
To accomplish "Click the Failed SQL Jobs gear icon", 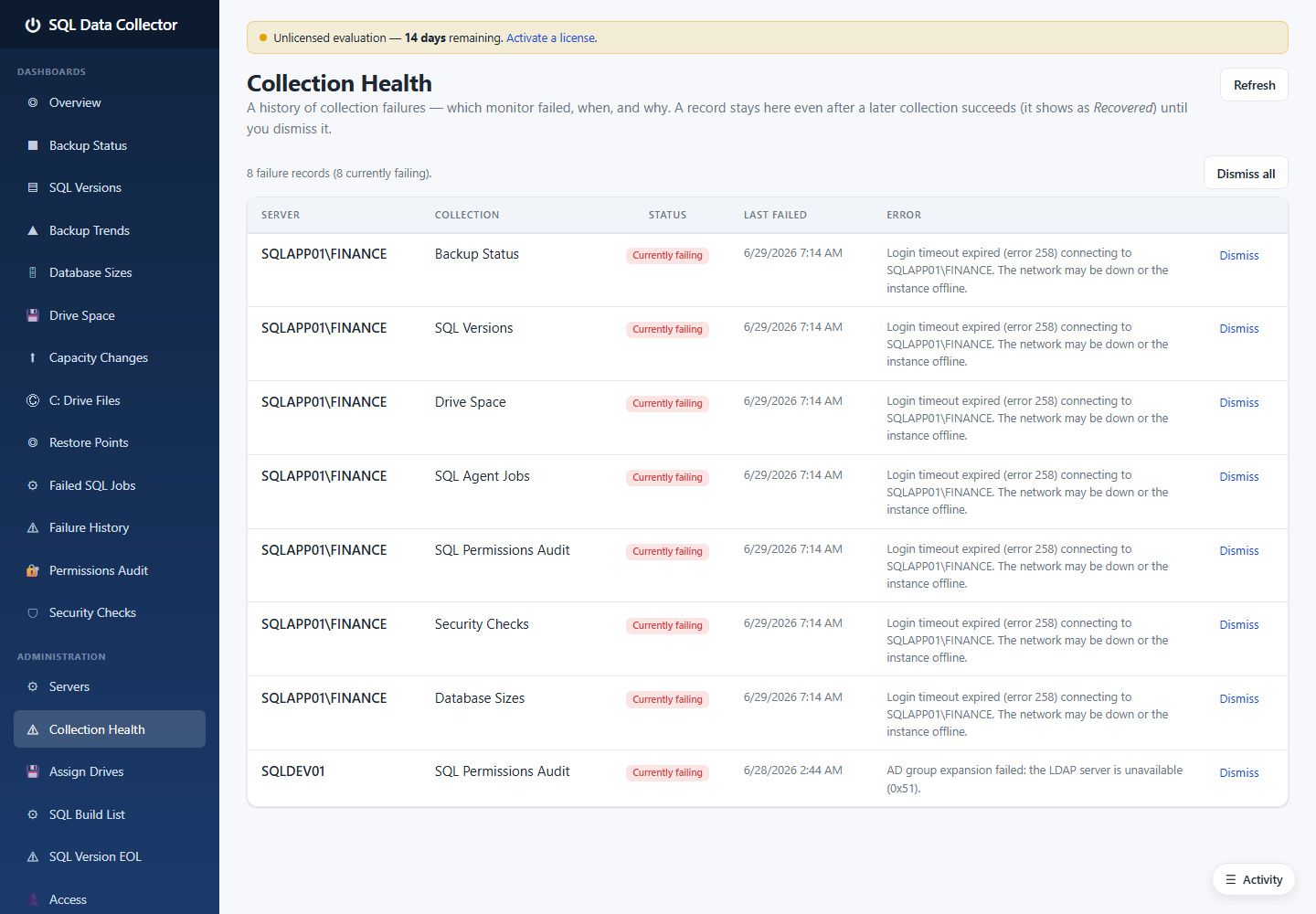I will click(33, 485).
